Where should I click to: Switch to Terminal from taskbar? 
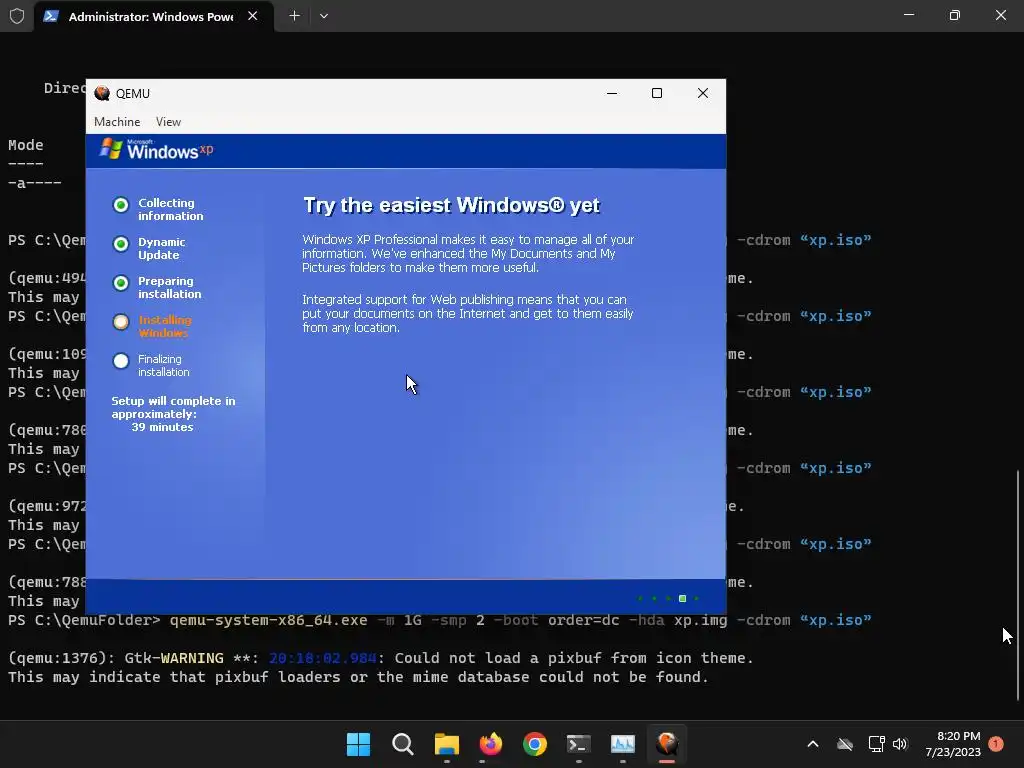[579, 744]
